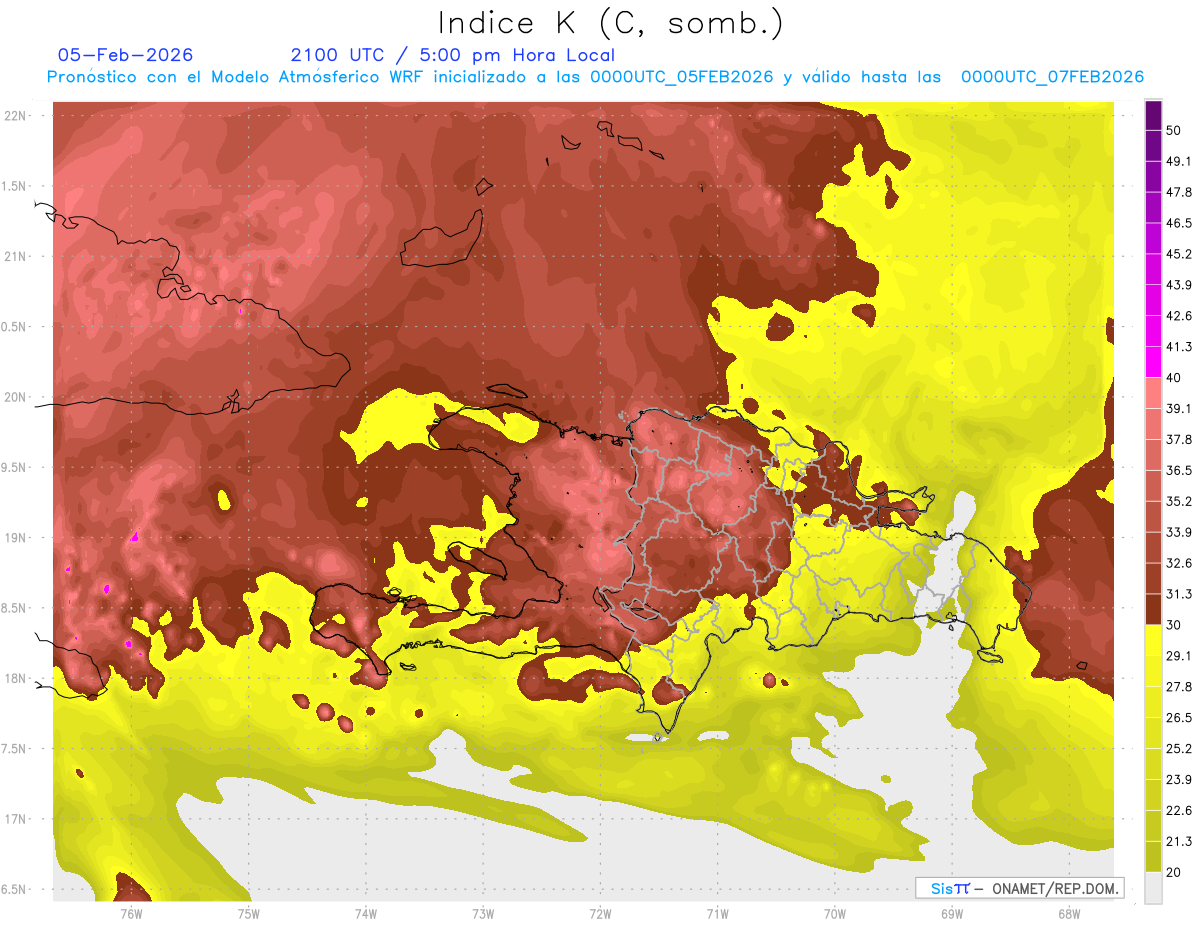Click the "21N" latitude axis label

tap(15, 257)
